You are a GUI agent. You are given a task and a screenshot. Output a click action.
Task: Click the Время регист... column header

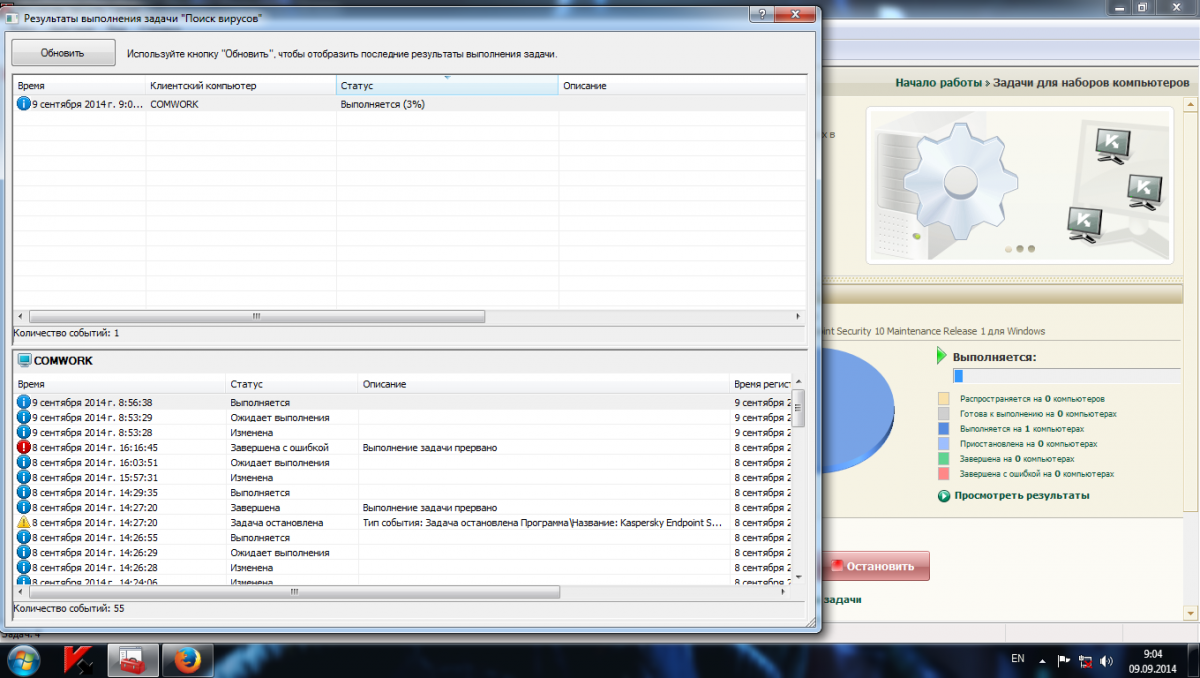762,384
